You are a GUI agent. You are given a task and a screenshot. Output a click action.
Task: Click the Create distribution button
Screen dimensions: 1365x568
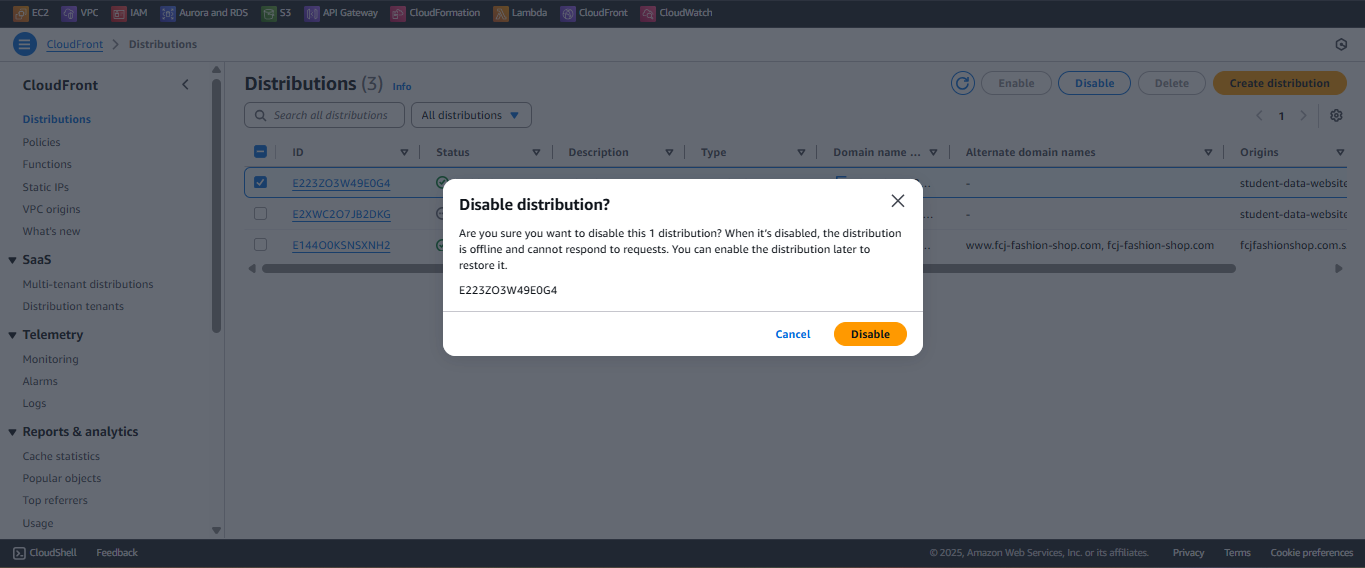tap(1279, 83)
